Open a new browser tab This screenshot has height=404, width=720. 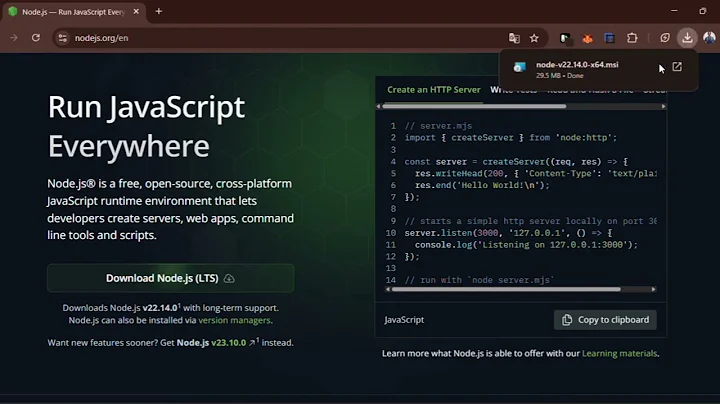coord(159,11)
